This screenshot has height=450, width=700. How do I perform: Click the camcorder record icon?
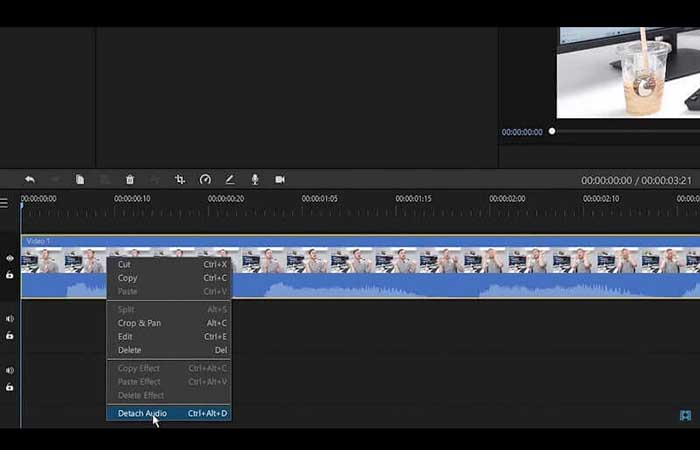click(280, 179)
